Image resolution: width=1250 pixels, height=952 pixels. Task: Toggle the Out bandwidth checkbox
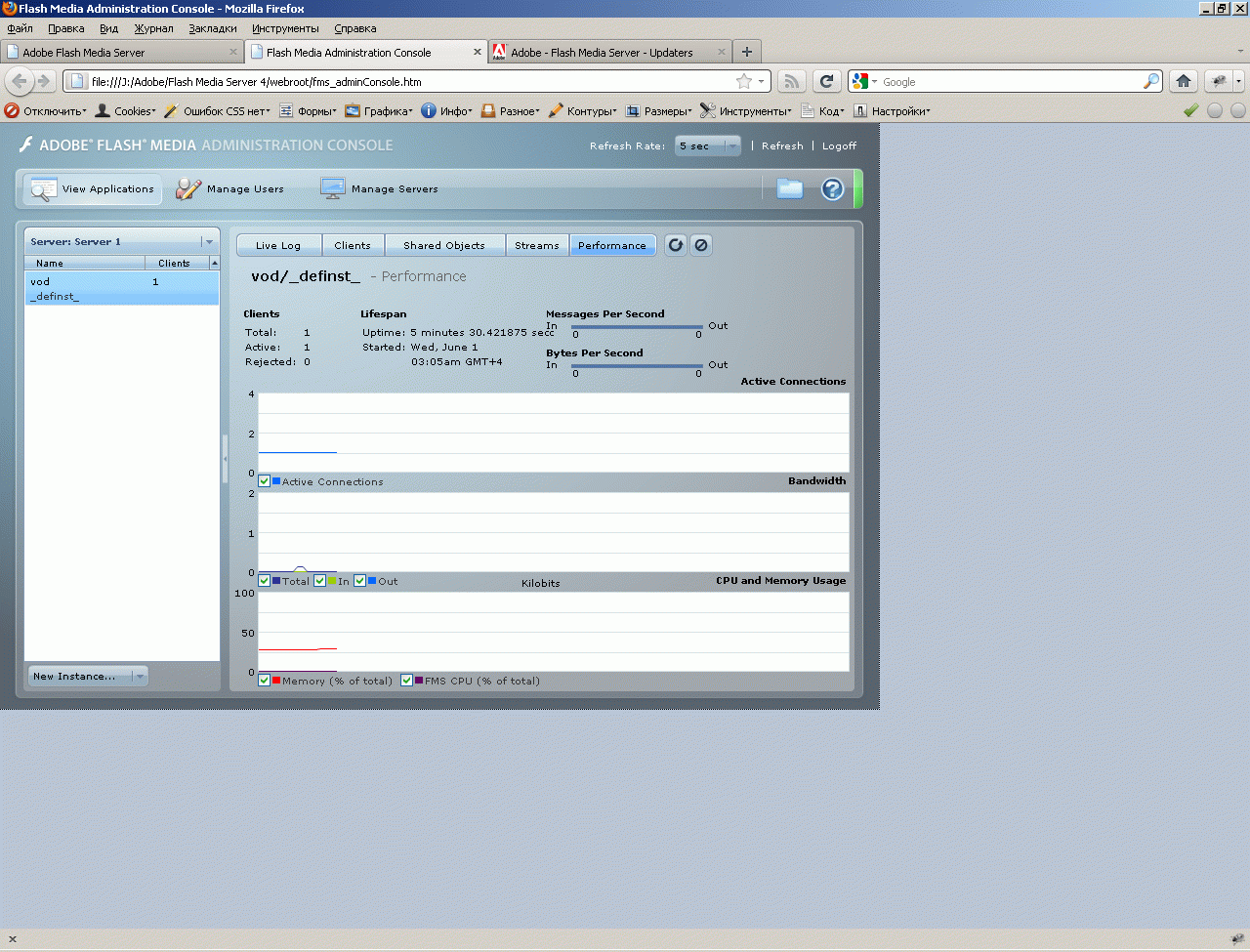tap(360, 581)
